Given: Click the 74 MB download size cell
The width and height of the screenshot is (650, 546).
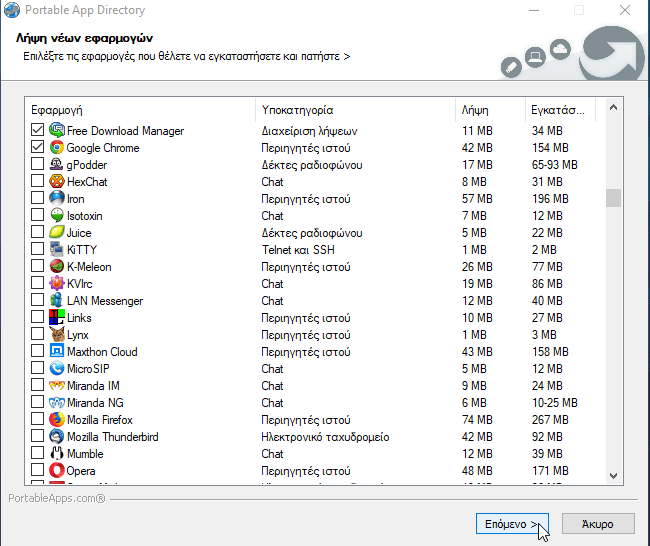Looking at the screenshot, I should (x=477, y=420).
